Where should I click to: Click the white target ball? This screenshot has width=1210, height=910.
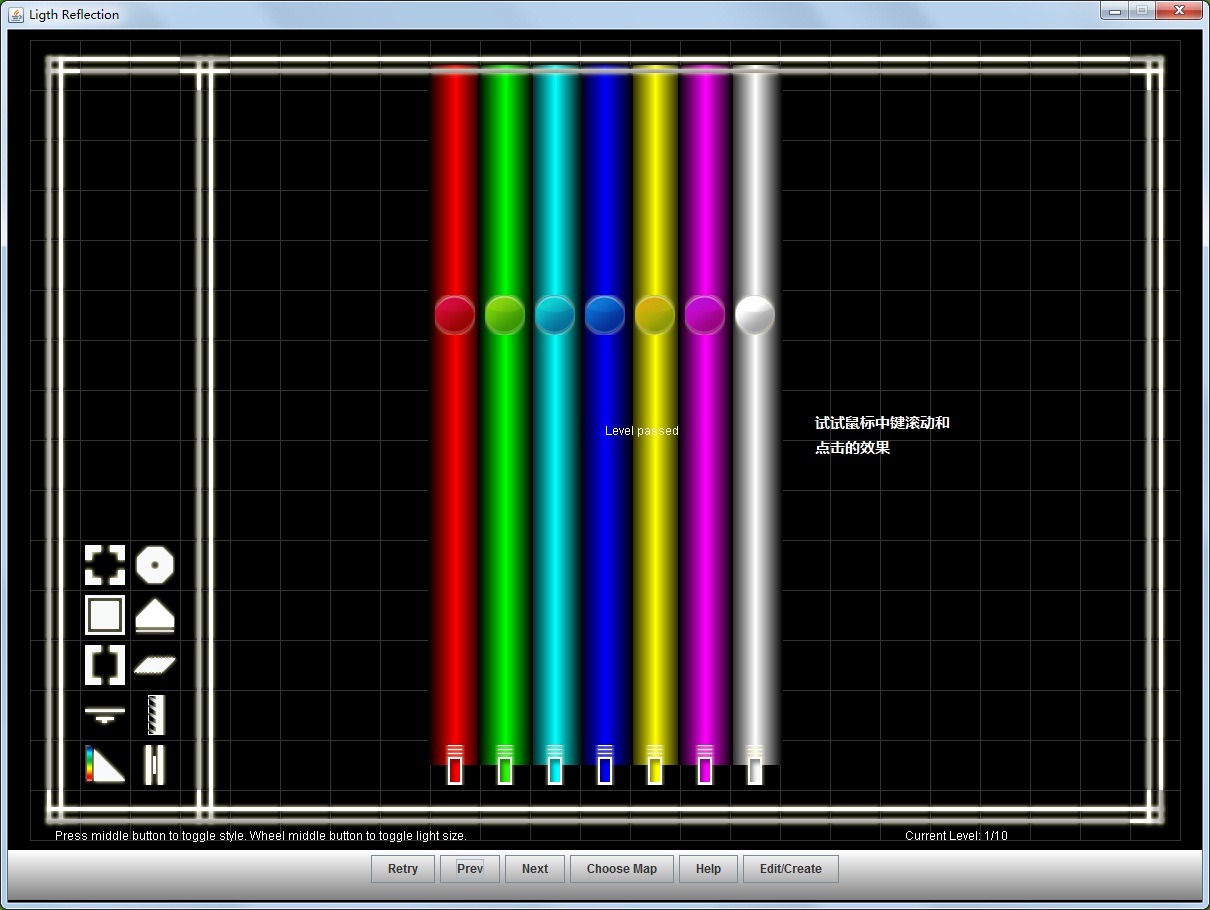click(x=755, y=315)
